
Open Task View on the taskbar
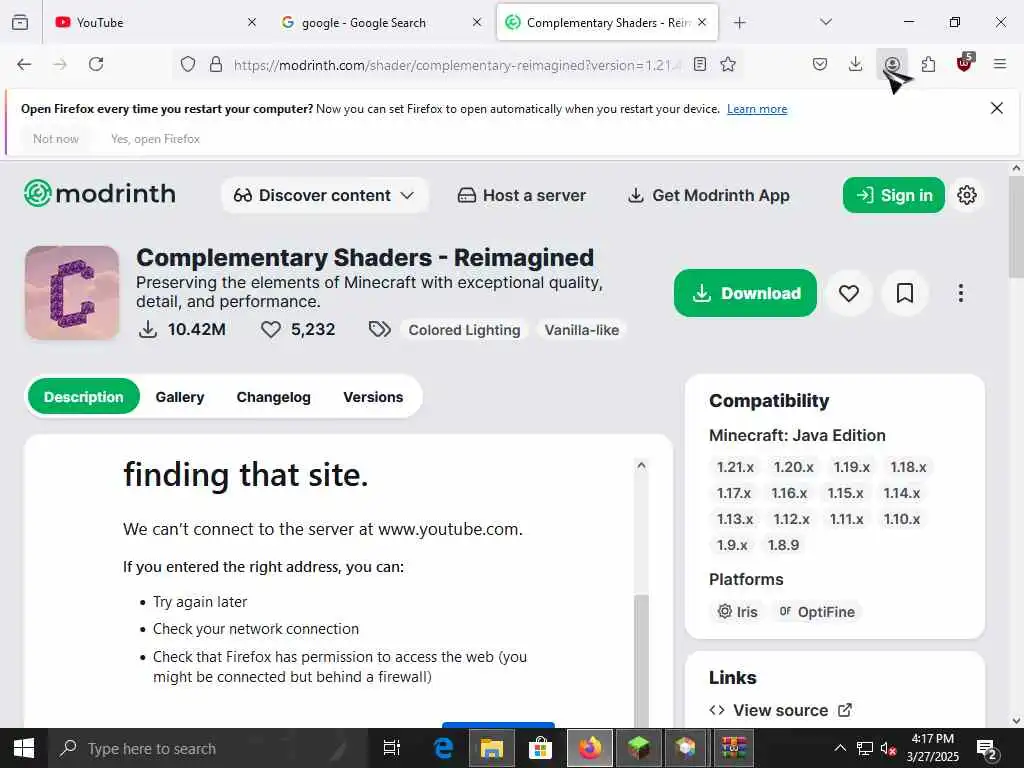coord(391,748)
